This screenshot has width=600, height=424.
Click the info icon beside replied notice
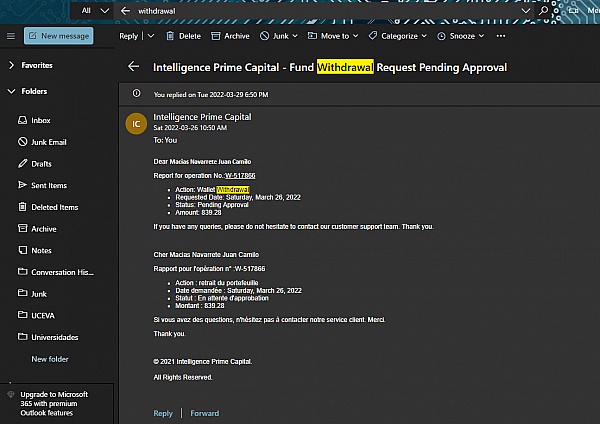(x=136, y=93)
